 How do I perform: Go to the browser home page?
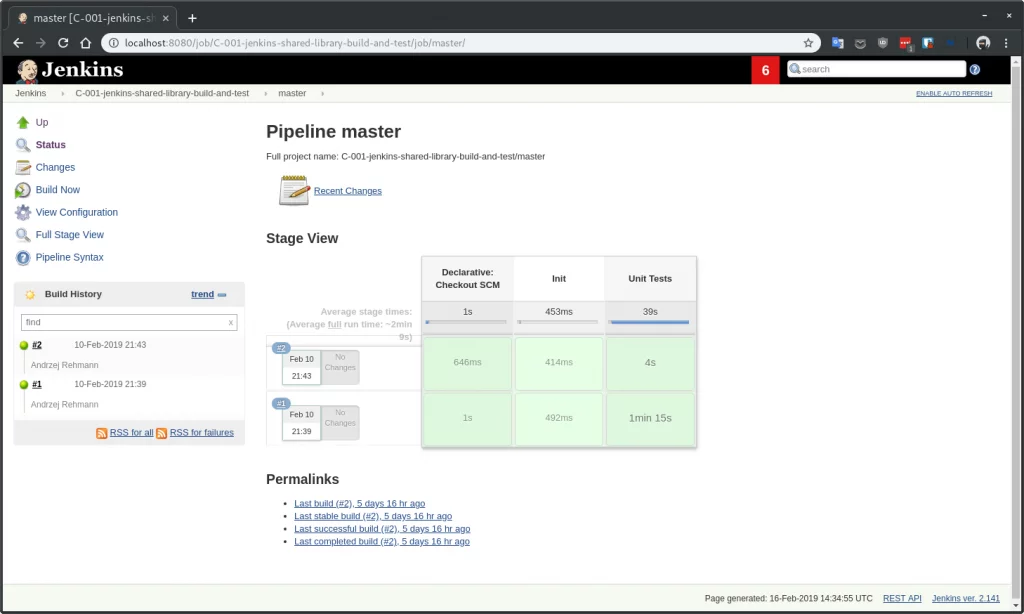click(x=86, y=43)
